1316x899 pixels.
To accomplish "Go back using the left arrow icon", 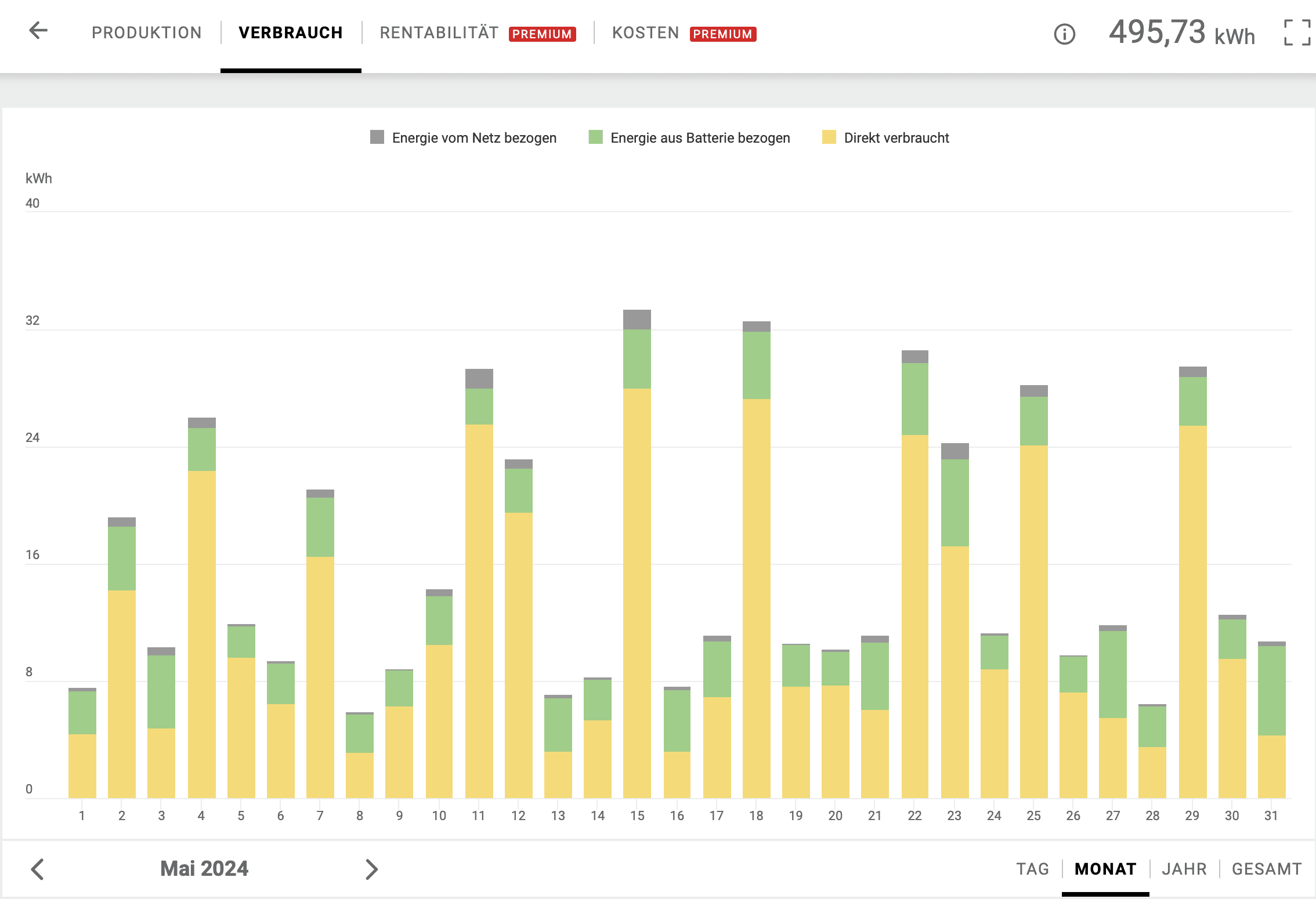I will pos(38,31).
